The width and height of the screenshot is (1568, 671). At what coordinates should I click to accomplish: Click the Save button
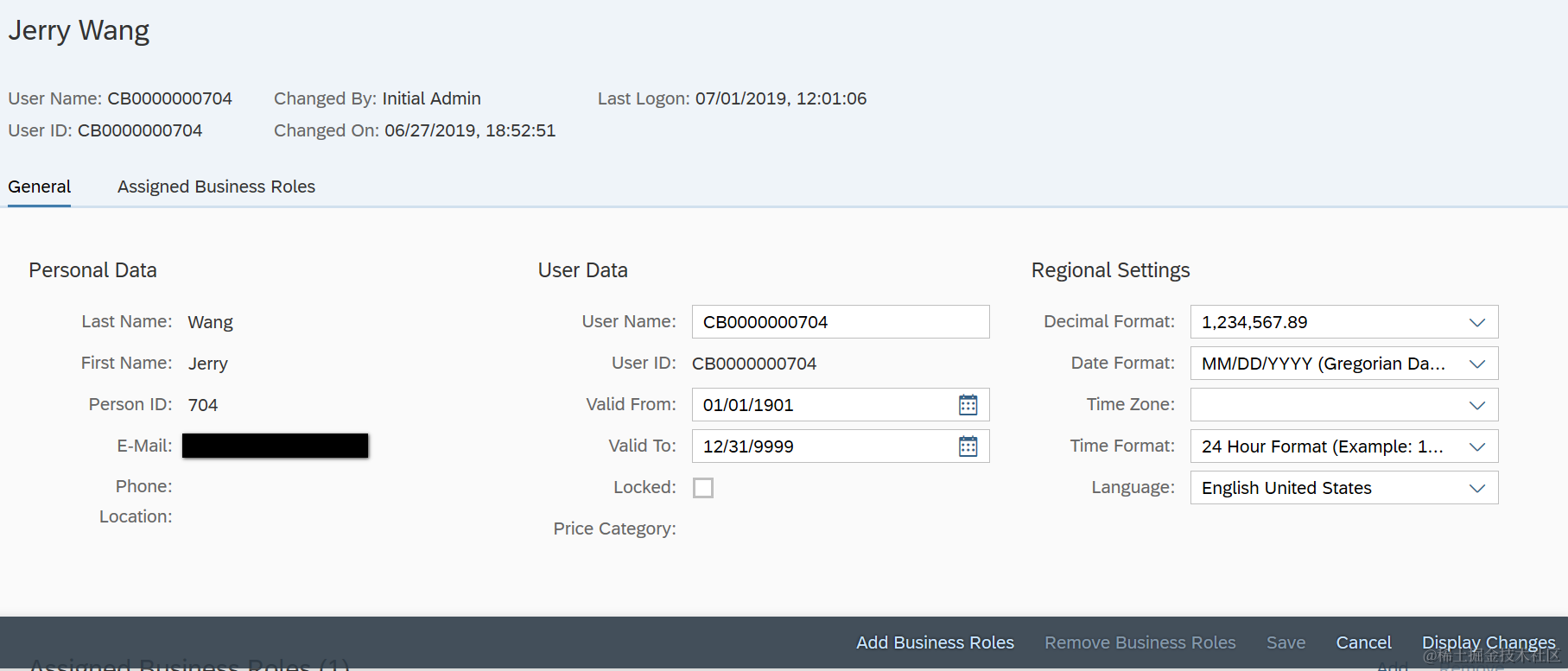point(1286,643)
